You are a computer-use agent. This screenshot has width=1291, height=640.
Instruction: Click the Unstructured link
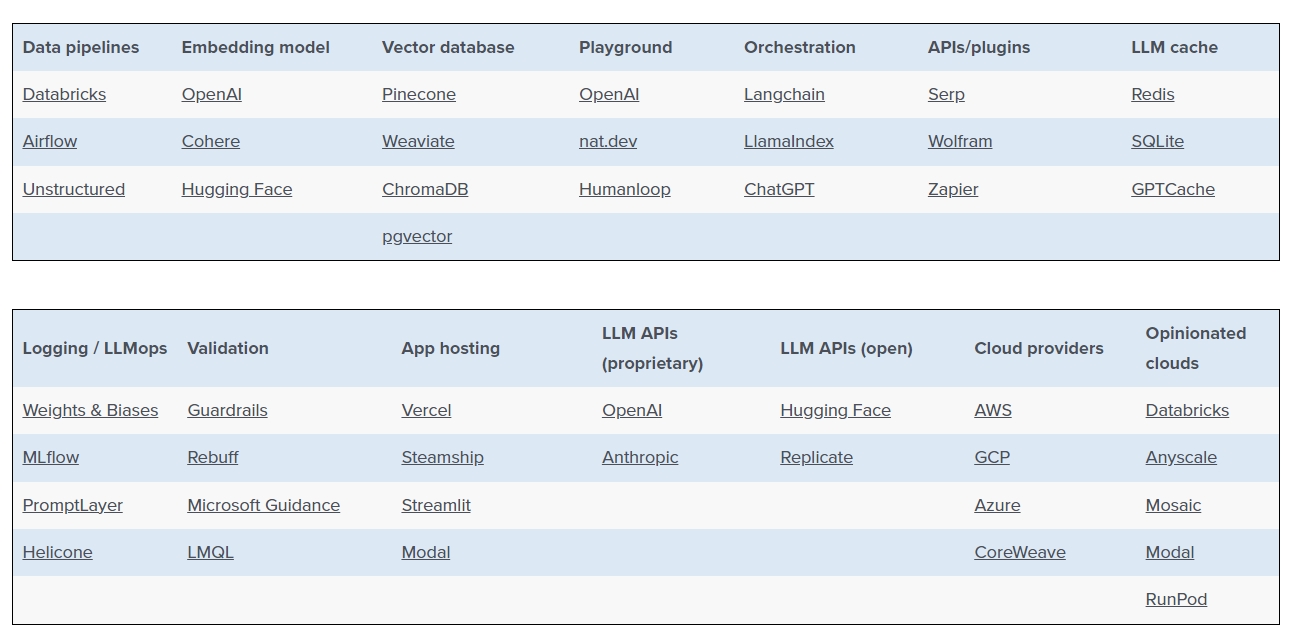[74, 189]
